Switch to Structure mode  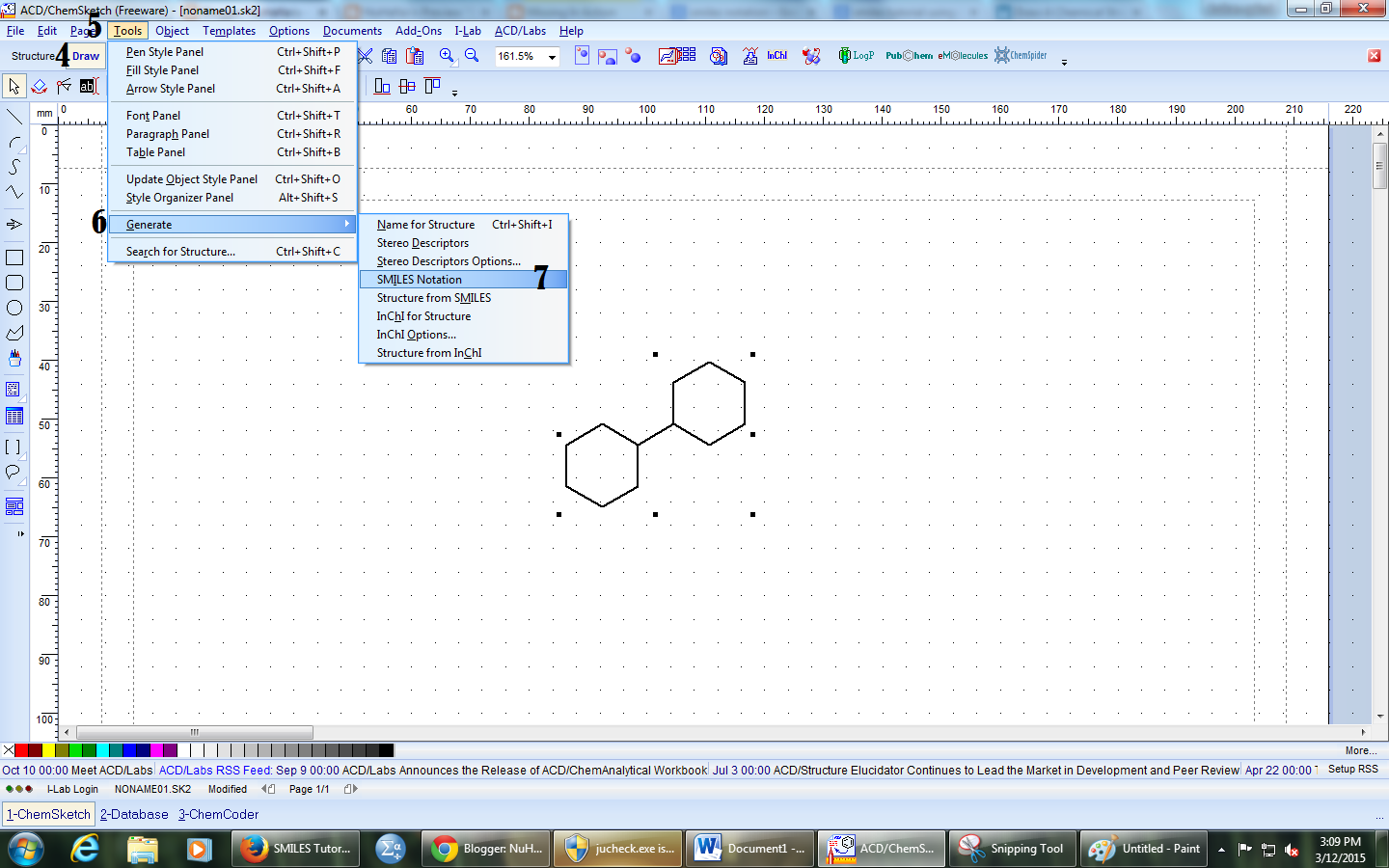coord(31,56)
